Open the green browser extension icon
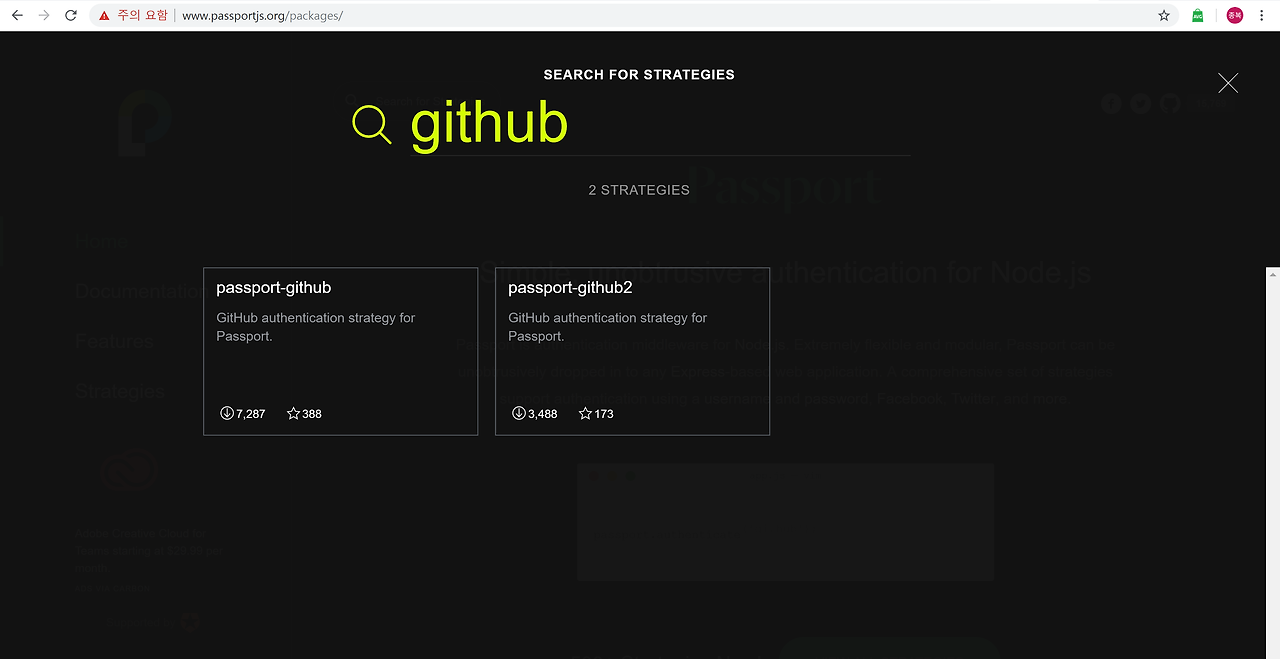The height and width of the screenshot is (659, 1280). tap(1198, 16)
